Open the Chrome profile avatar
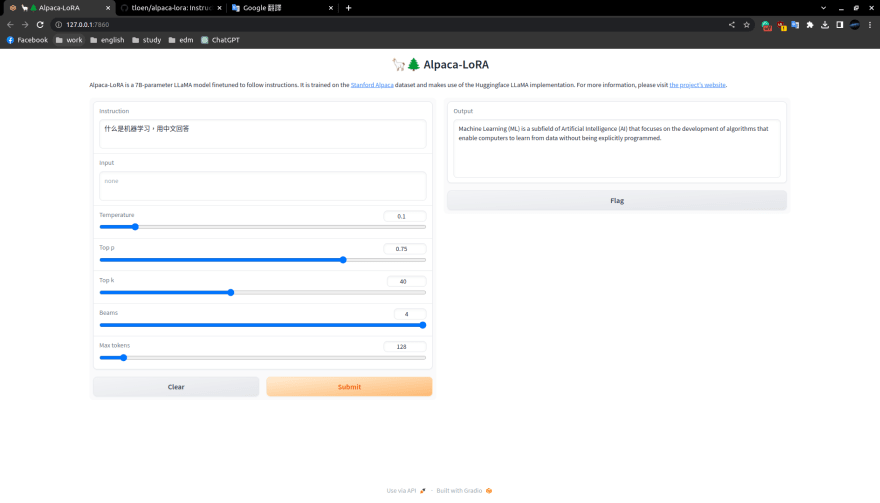This screenshot has height=503, width=880. tap(855, 25)
